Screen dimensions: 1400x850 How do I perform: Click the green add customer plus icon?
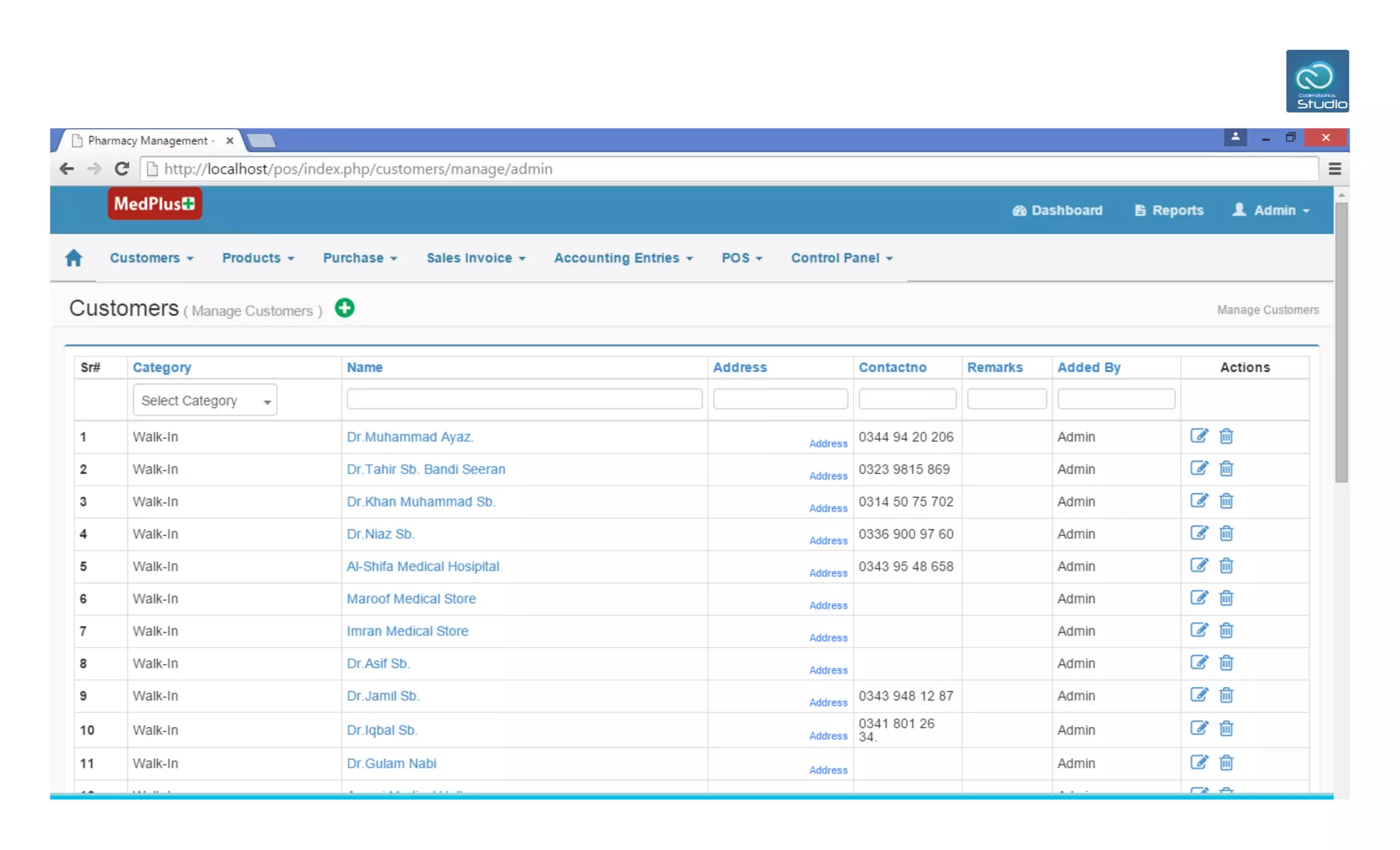pos(345,308)
